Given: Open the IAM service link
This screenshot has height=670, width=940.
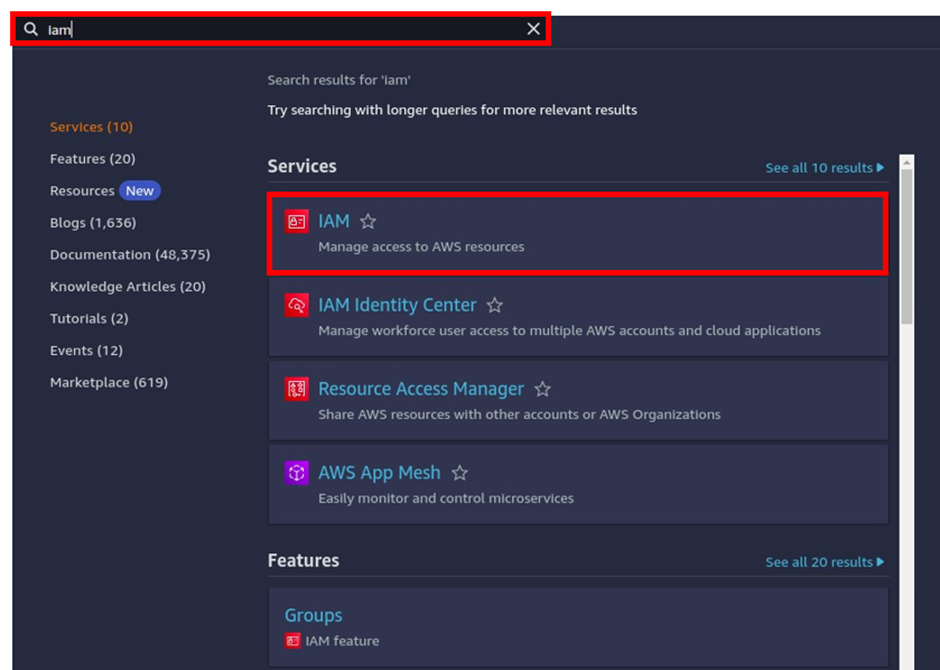Looking at the screenshot, I should tap(334, 221).
